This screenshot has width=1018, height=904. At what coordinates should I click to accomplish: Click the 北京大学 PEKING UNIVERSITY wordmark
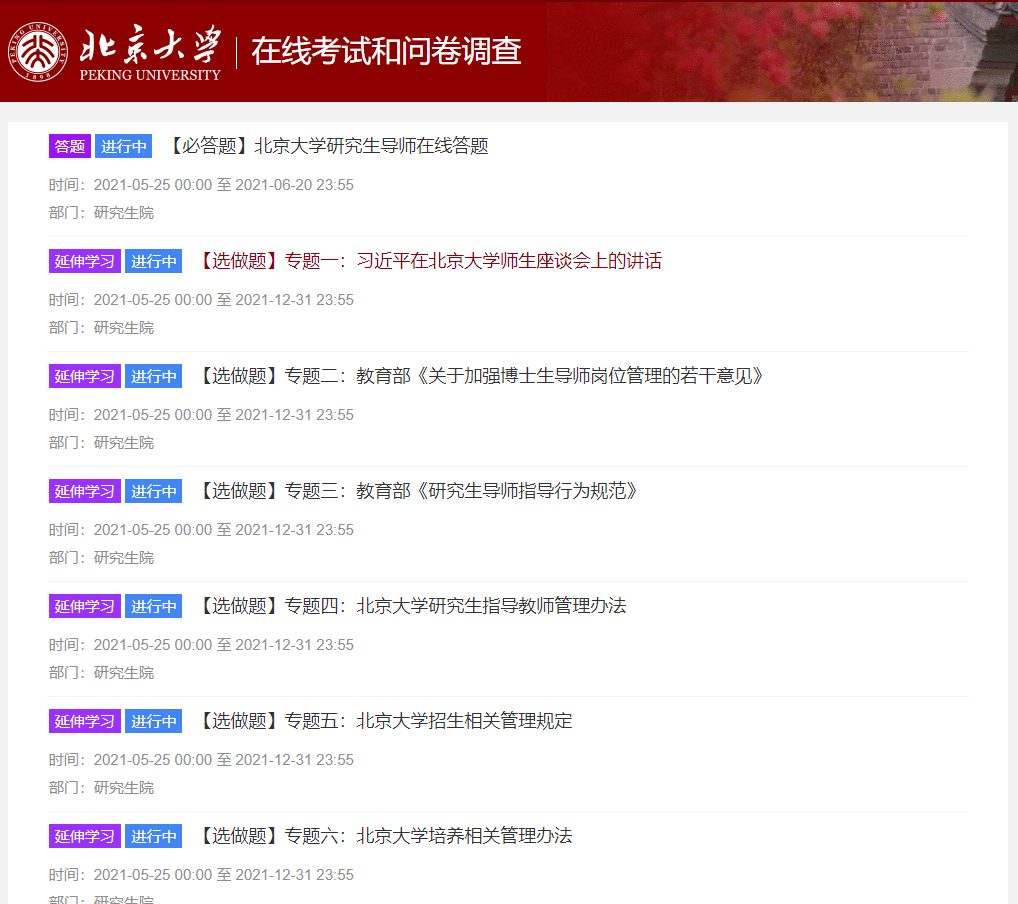click(150, 53)
